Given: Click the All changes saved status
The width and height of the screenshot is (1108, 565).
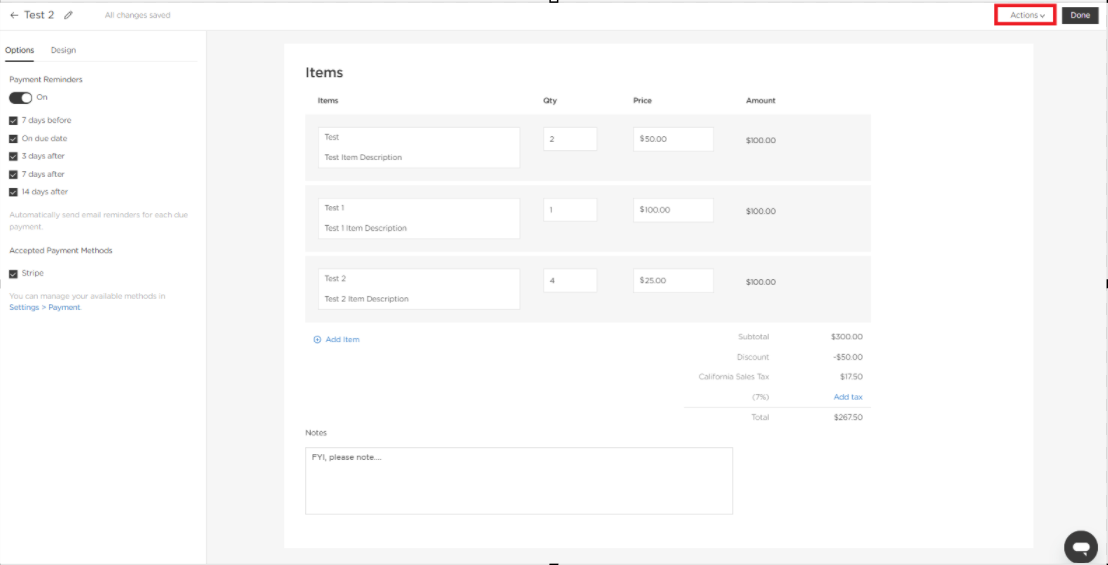Looking at the screenshot, I should point(137,15).
